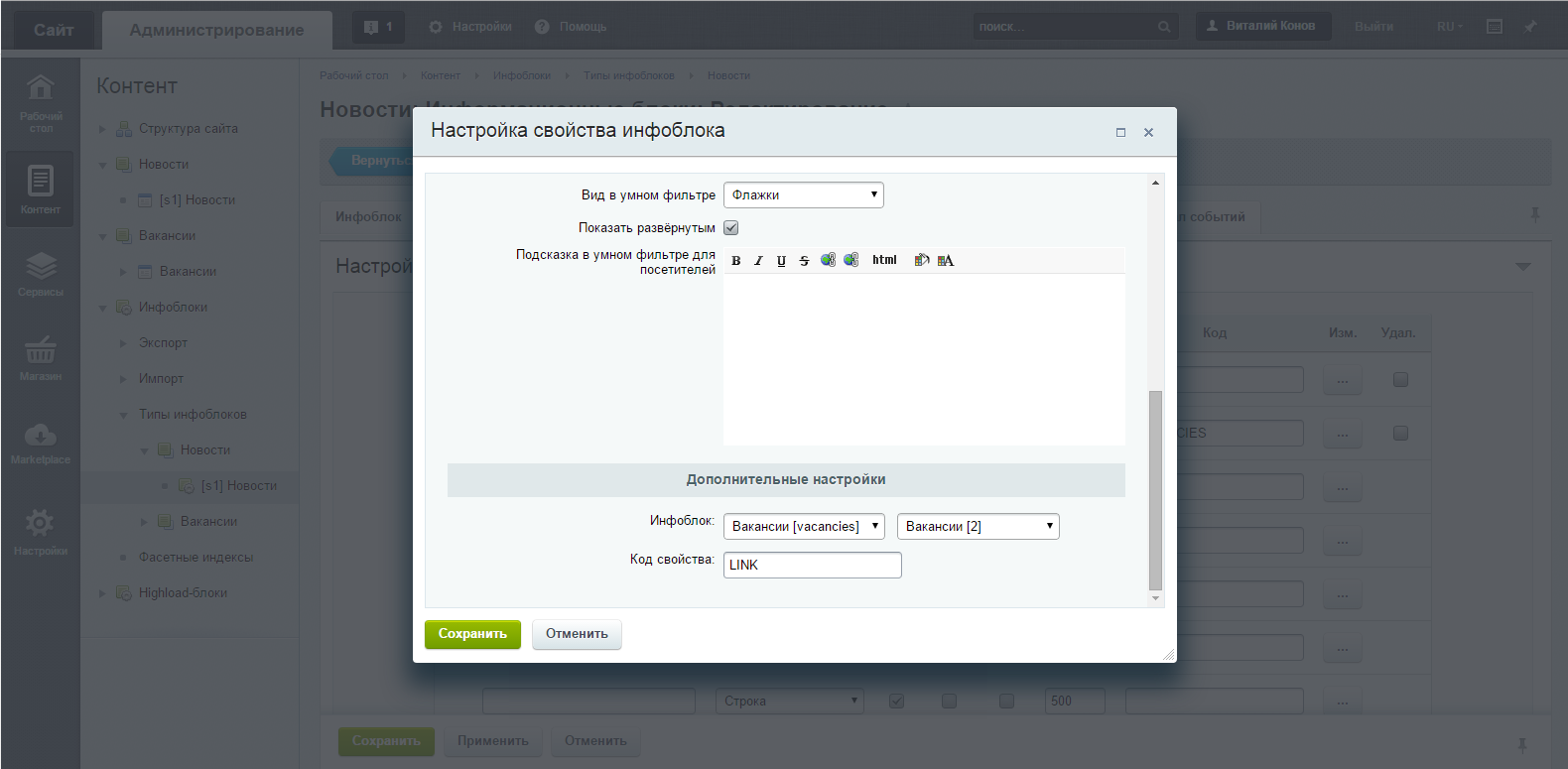1568x769 pixels.
Task: Open the background fill color picker
Action: (x=921, y=260)
